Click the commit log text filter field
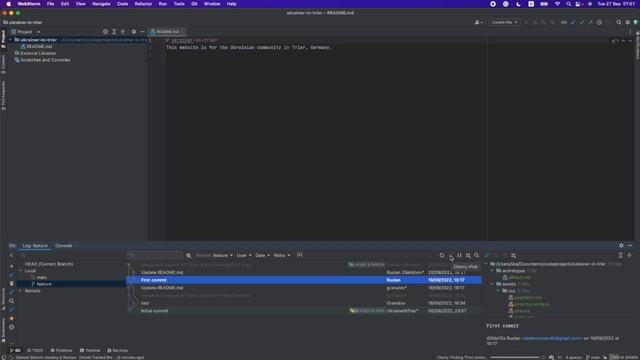640x360 pixels. coord(155,256)
